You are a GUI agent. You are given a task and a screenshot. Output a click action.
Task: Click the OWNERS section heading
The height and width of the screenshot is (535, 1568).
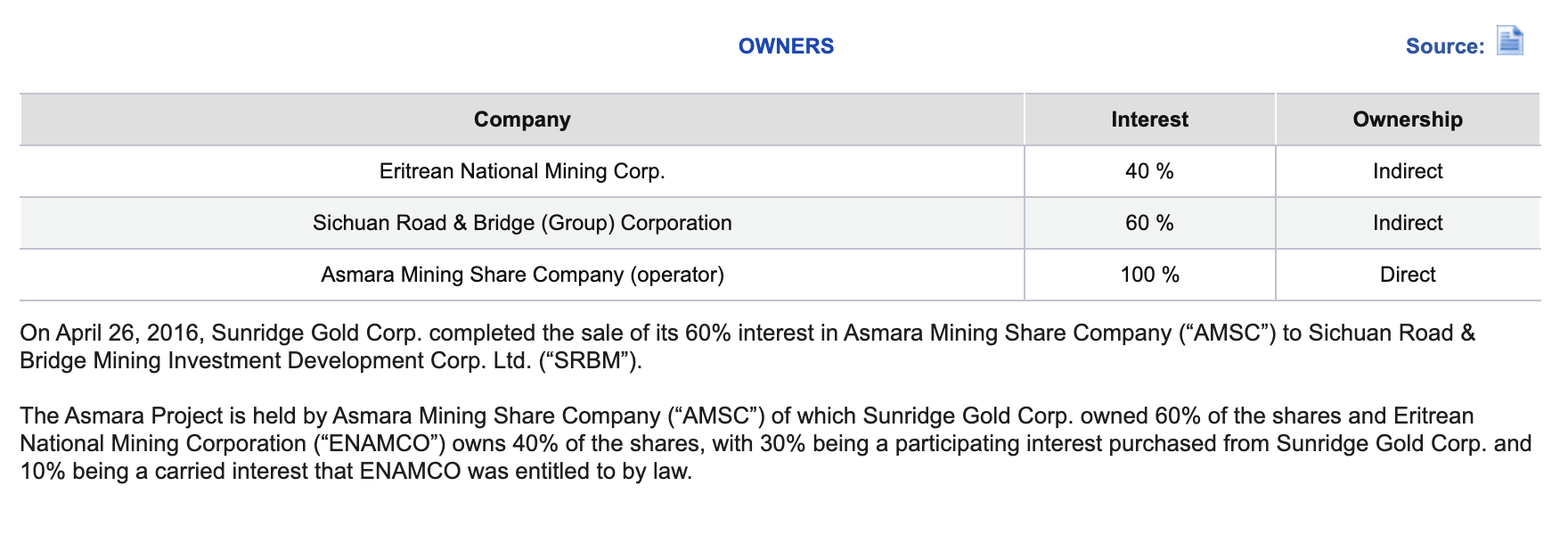tap(786, 46)
